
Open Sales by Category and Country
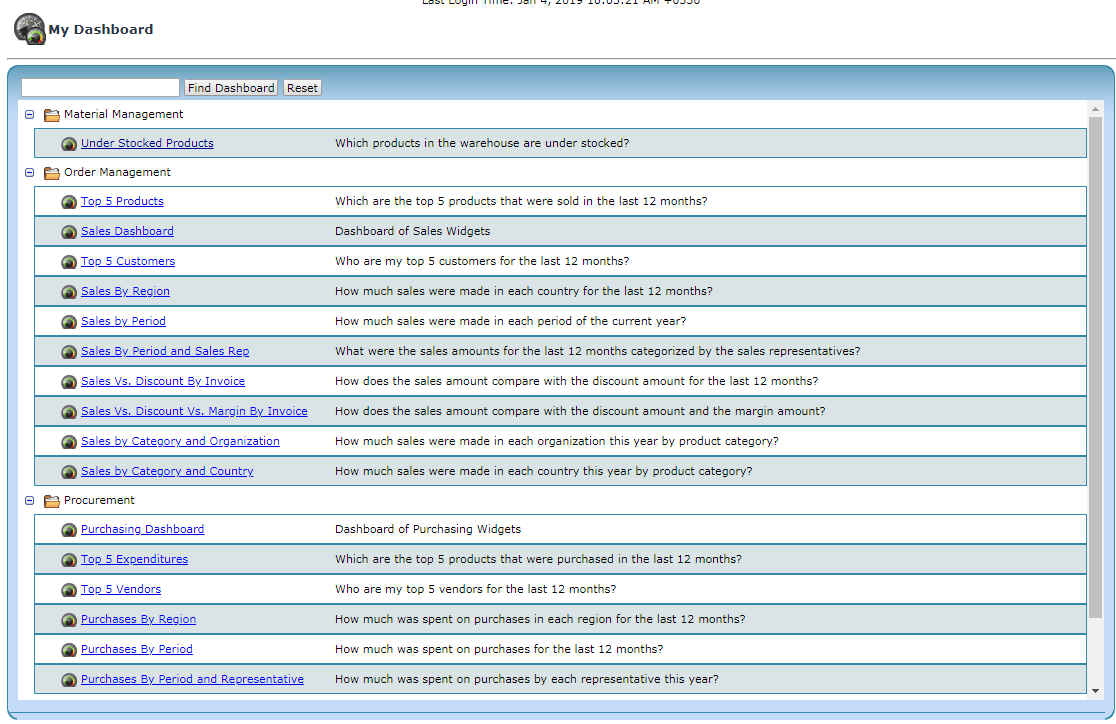[x=167, y=471]
